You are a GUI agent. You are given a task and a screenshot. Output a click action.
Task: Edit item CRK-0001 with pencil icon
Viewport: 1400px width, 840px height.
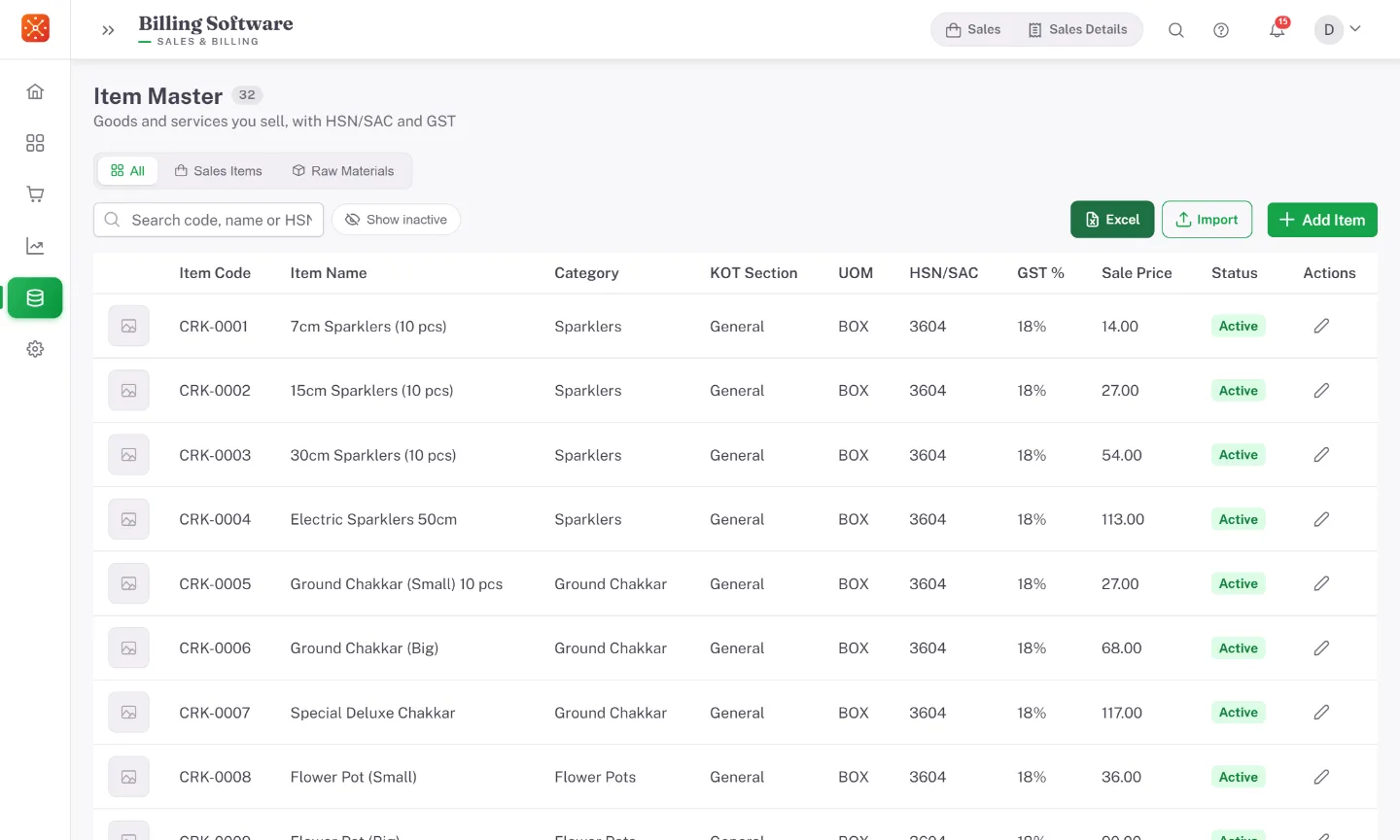point(1321,327)
